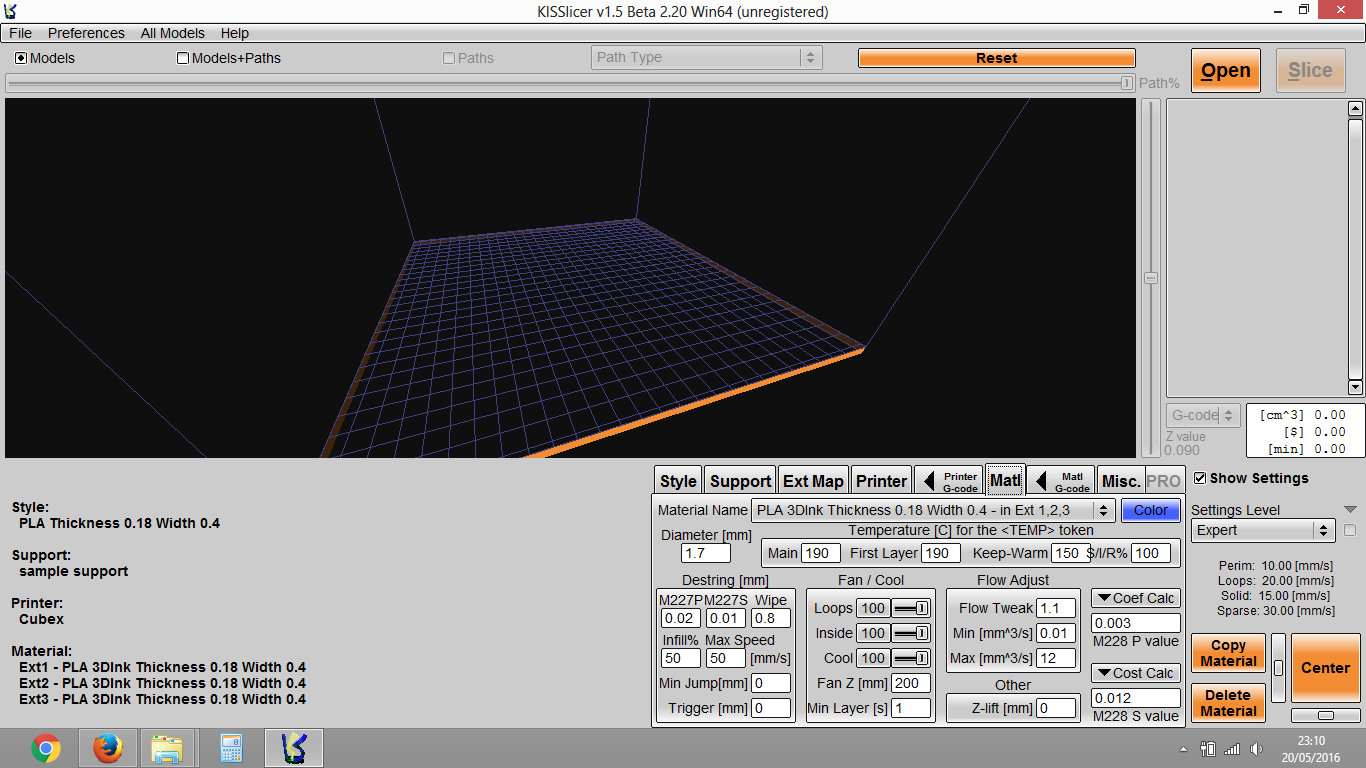The width and height of the screenshot is (1366, 768).
Task: Open the battery tray icon
Action: (x=1208, y=749)
